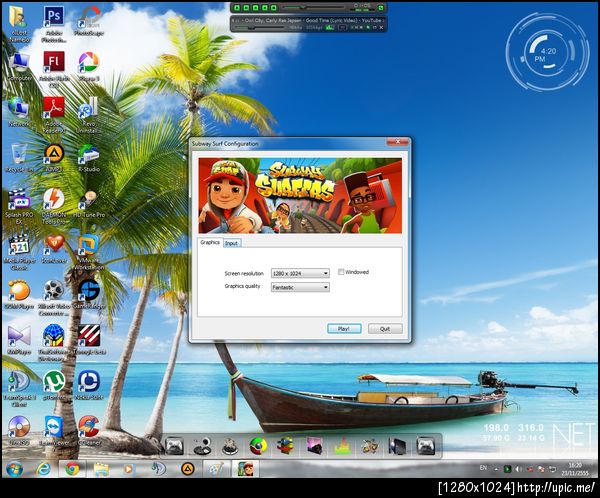Click the Subway Surfers banner image
This screenshot has width=600, height=498.
pyautogui.click(x=300, y=196)
